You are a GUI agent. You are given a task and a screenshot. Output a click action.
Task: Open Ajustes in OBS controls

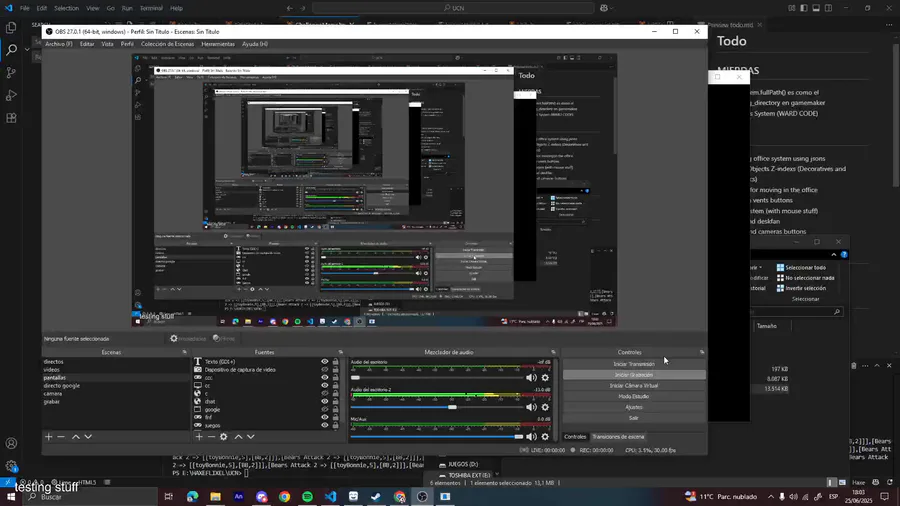pos(634,407)
